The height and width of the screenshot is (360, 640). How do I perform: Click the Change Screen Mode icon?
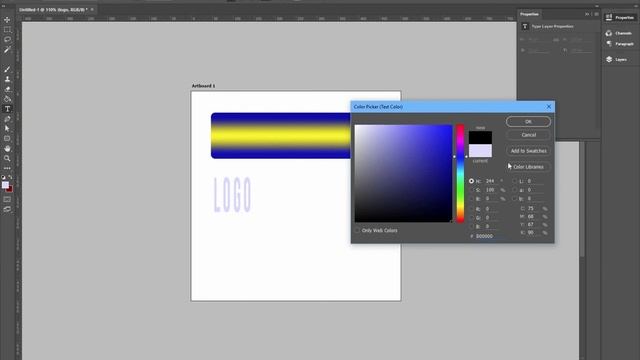[7, 209]
